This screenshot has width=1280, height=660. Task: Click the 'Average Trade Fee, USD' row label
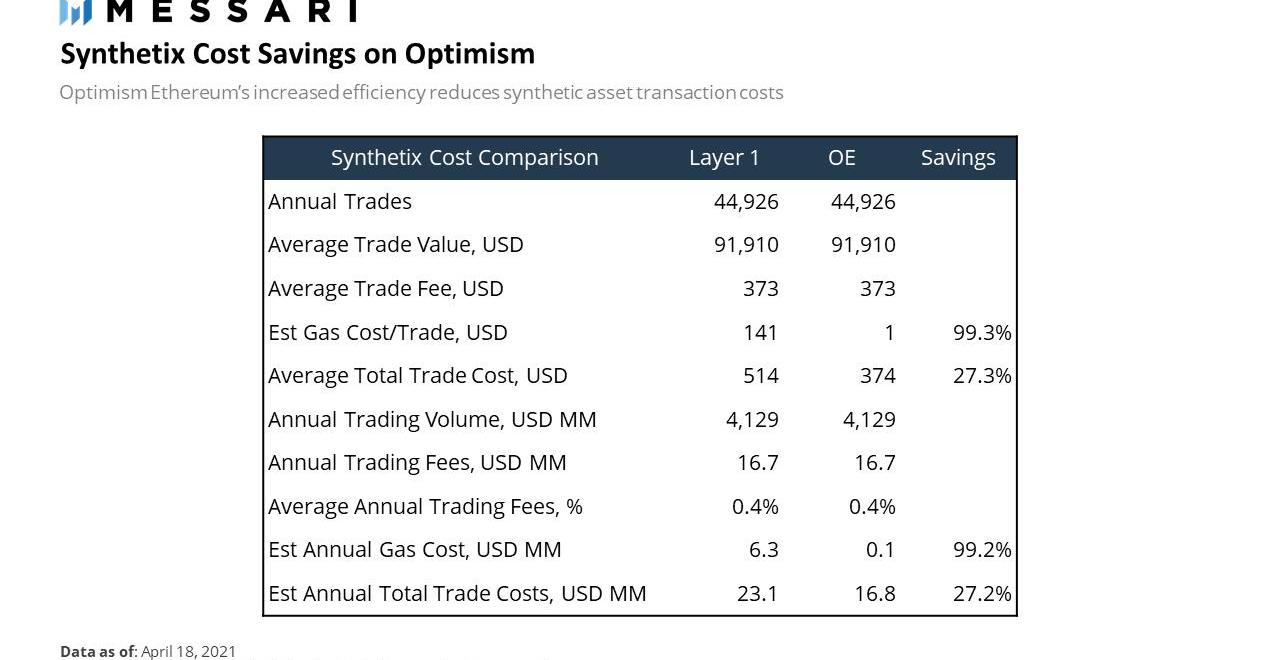coord(385,289)
